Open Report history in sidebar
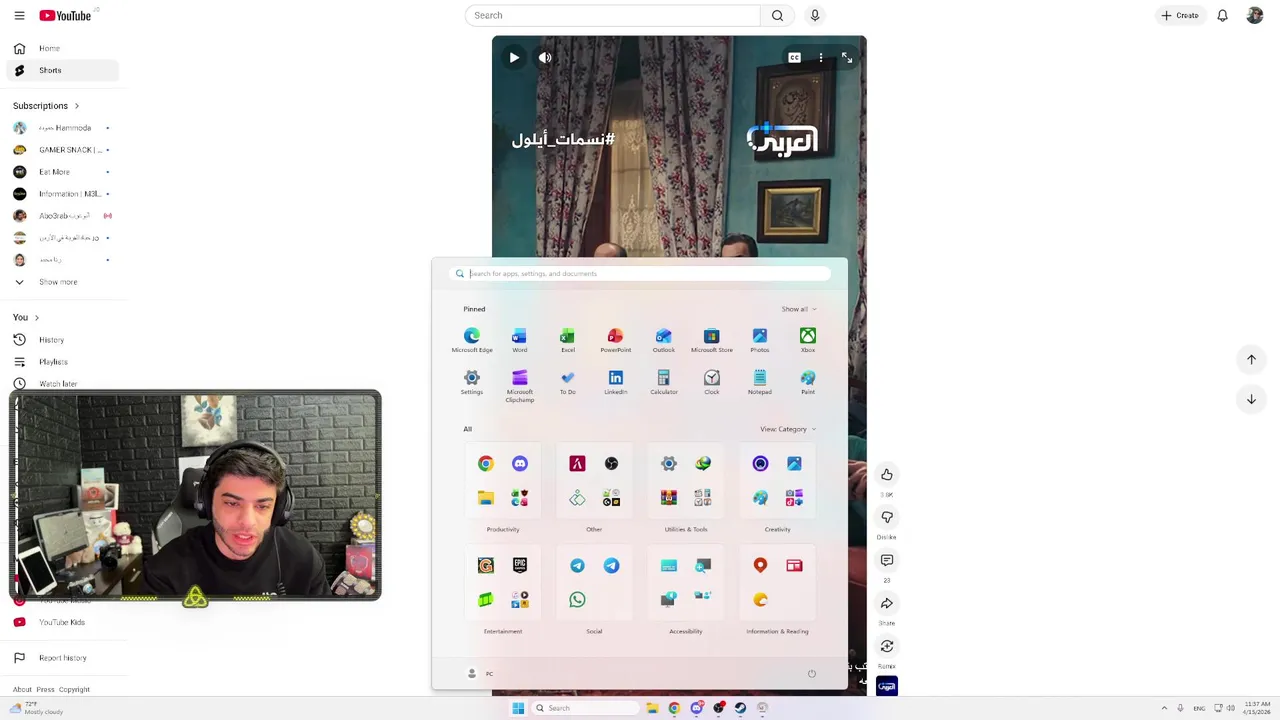The image size is (1280, 720). click(x=62, y=658)
